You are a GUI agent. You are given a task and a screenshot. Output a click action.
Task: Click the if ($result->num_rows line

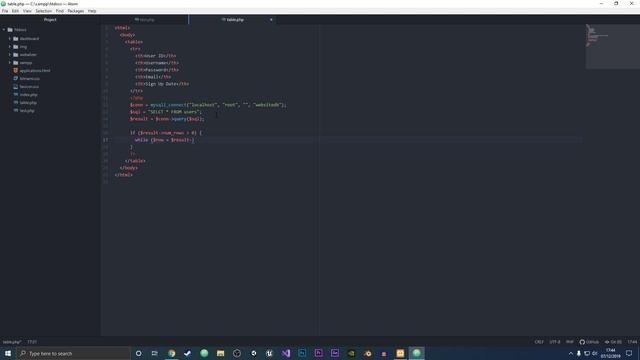pyautogui.click(x=166, y=133)
